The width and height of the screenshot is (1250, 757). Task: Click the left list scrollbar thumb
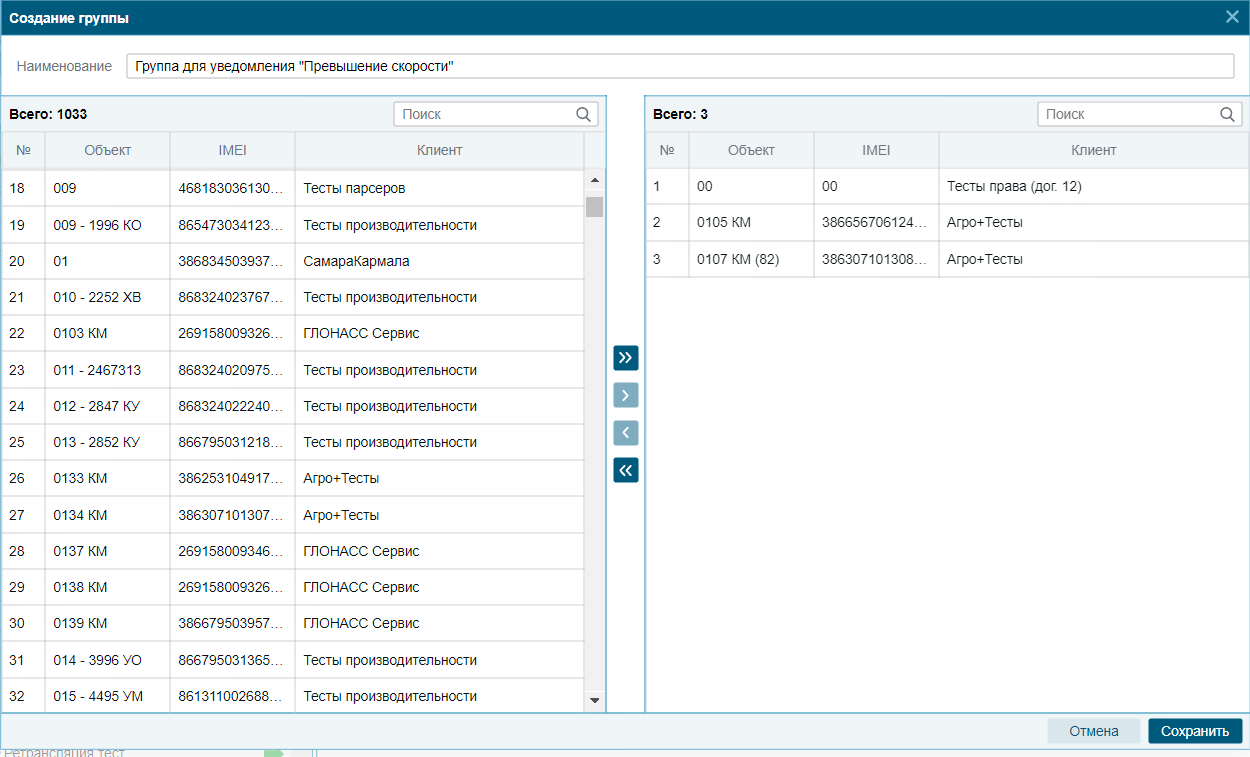[x=595, y=206]
